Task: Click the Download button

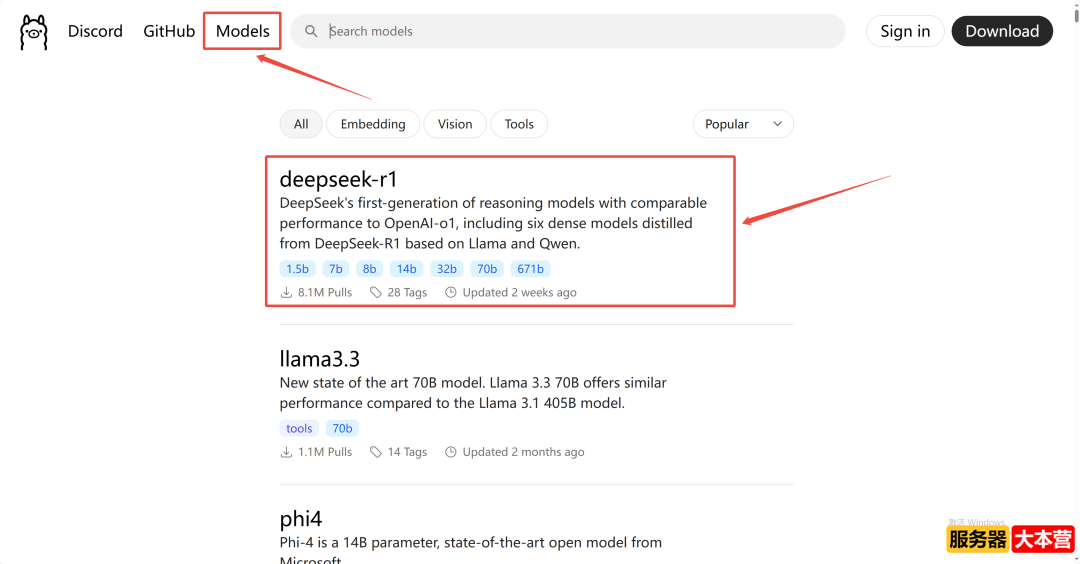Action: coord(1002,31)
